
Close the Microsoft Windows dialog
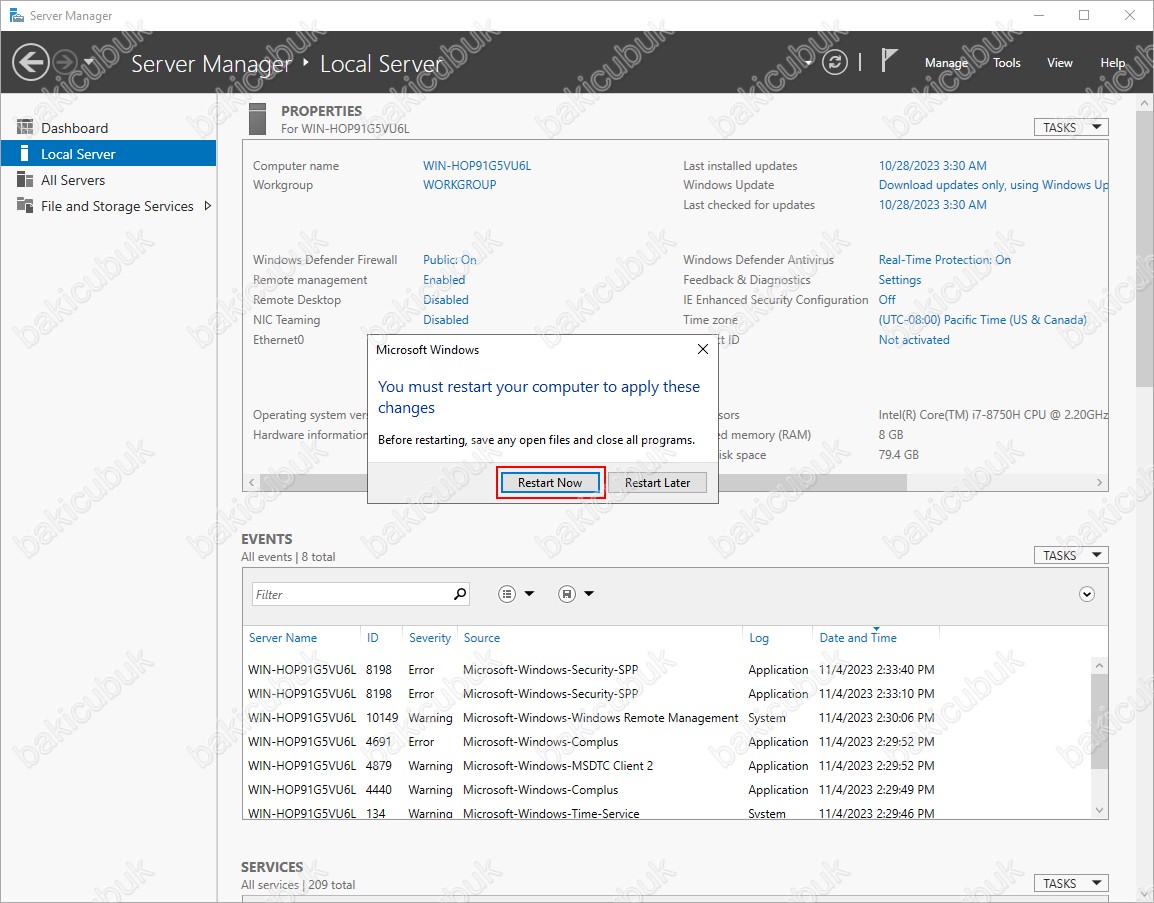pos(703,349)
